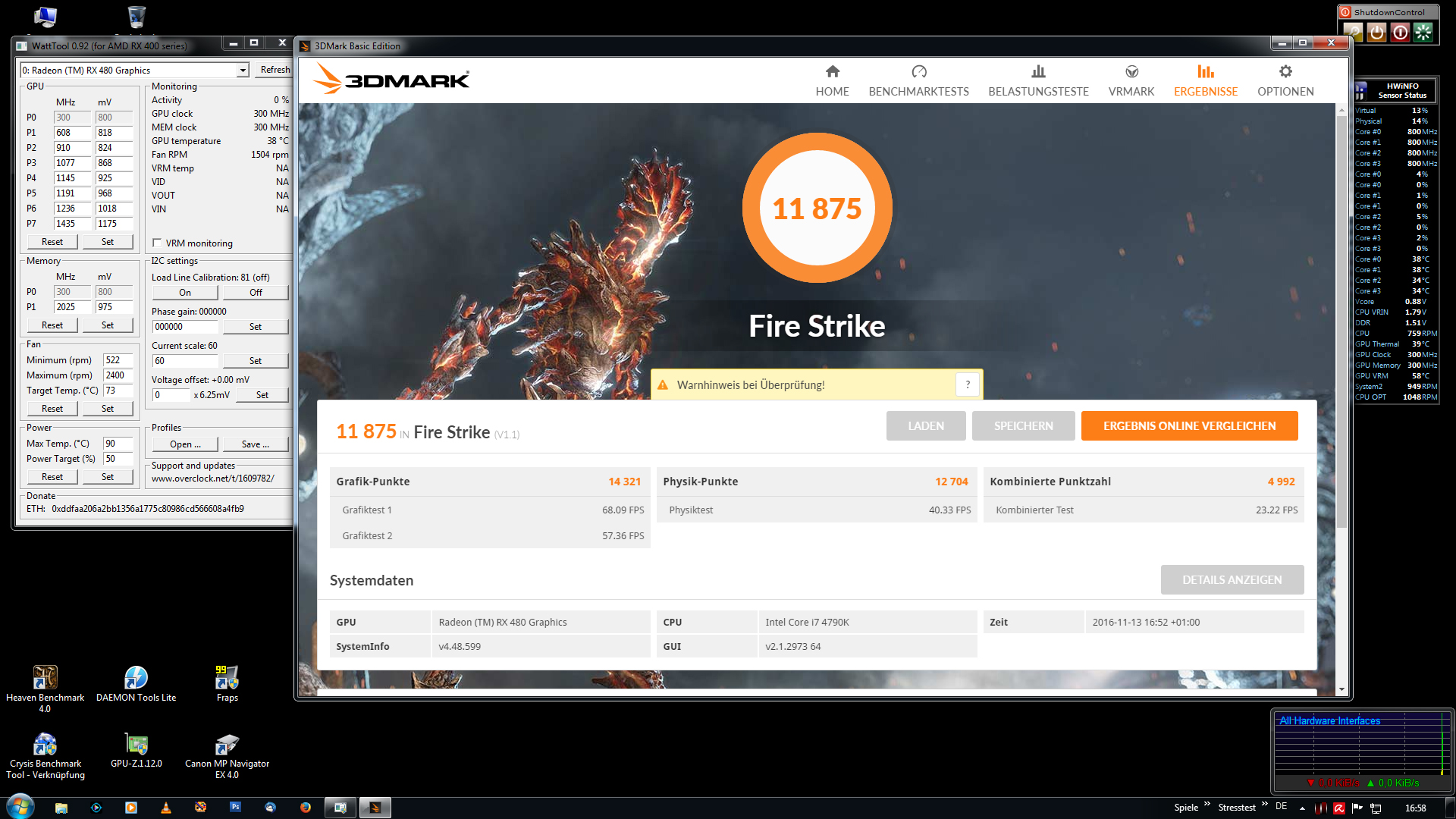The width and height of the screenshot is (1456, 819).
Task: Expand Spiele toolbar chevron in taskbar
Action: [x=1207, y=804]
